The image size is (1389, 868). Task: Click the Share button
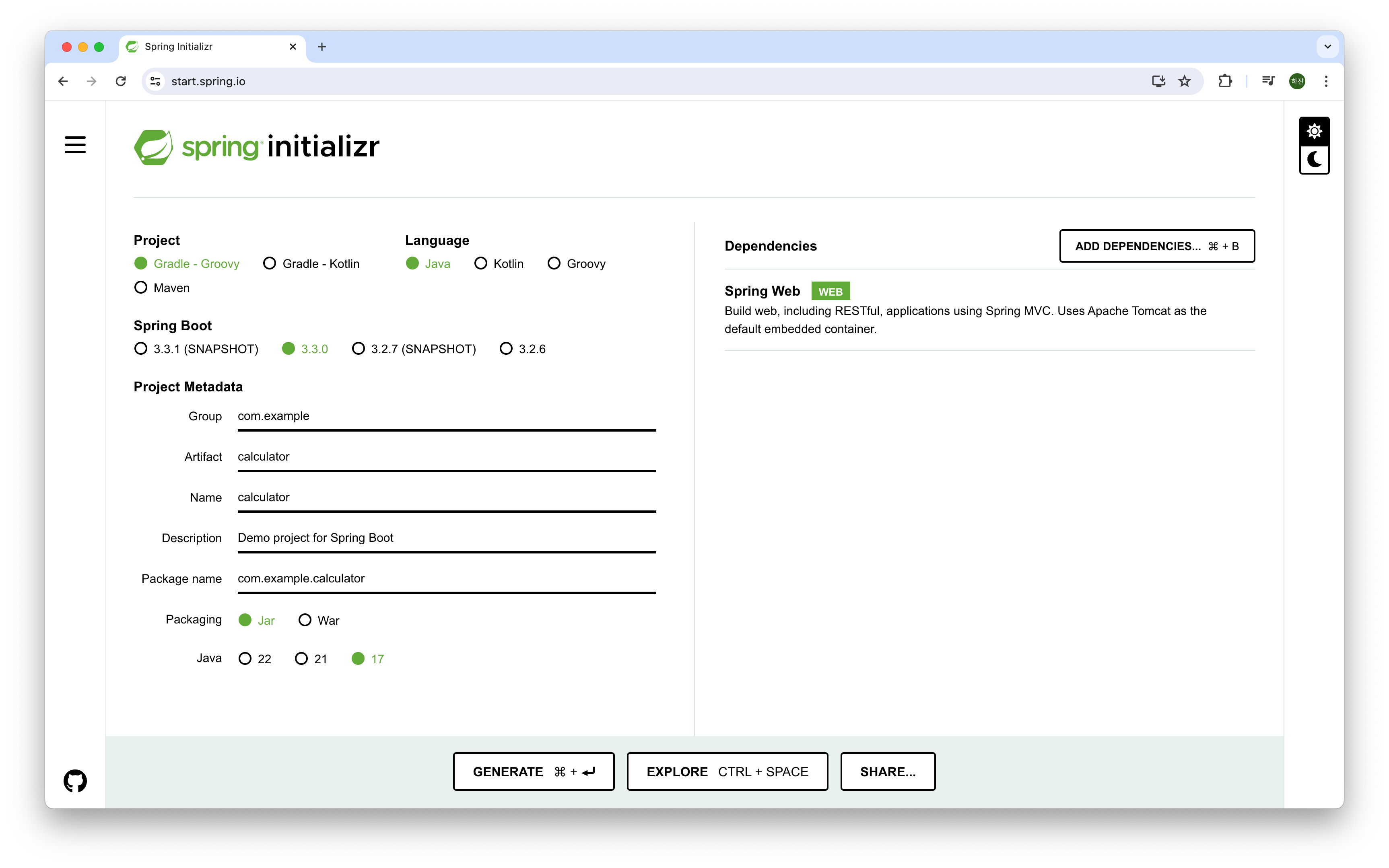pyautogui.click(x=888, y=771)
